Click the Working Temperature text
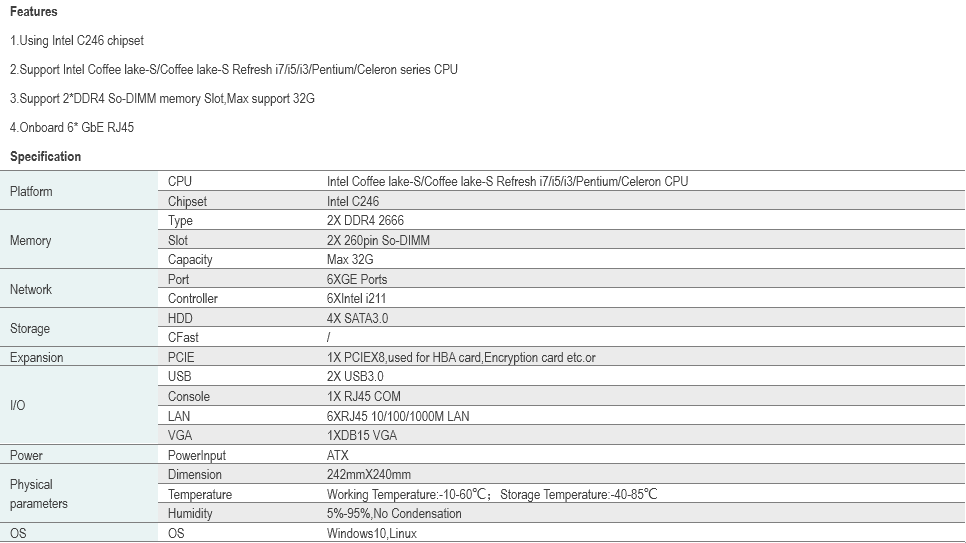Screen dimensions: 966x543 click(x=408, y=495)
